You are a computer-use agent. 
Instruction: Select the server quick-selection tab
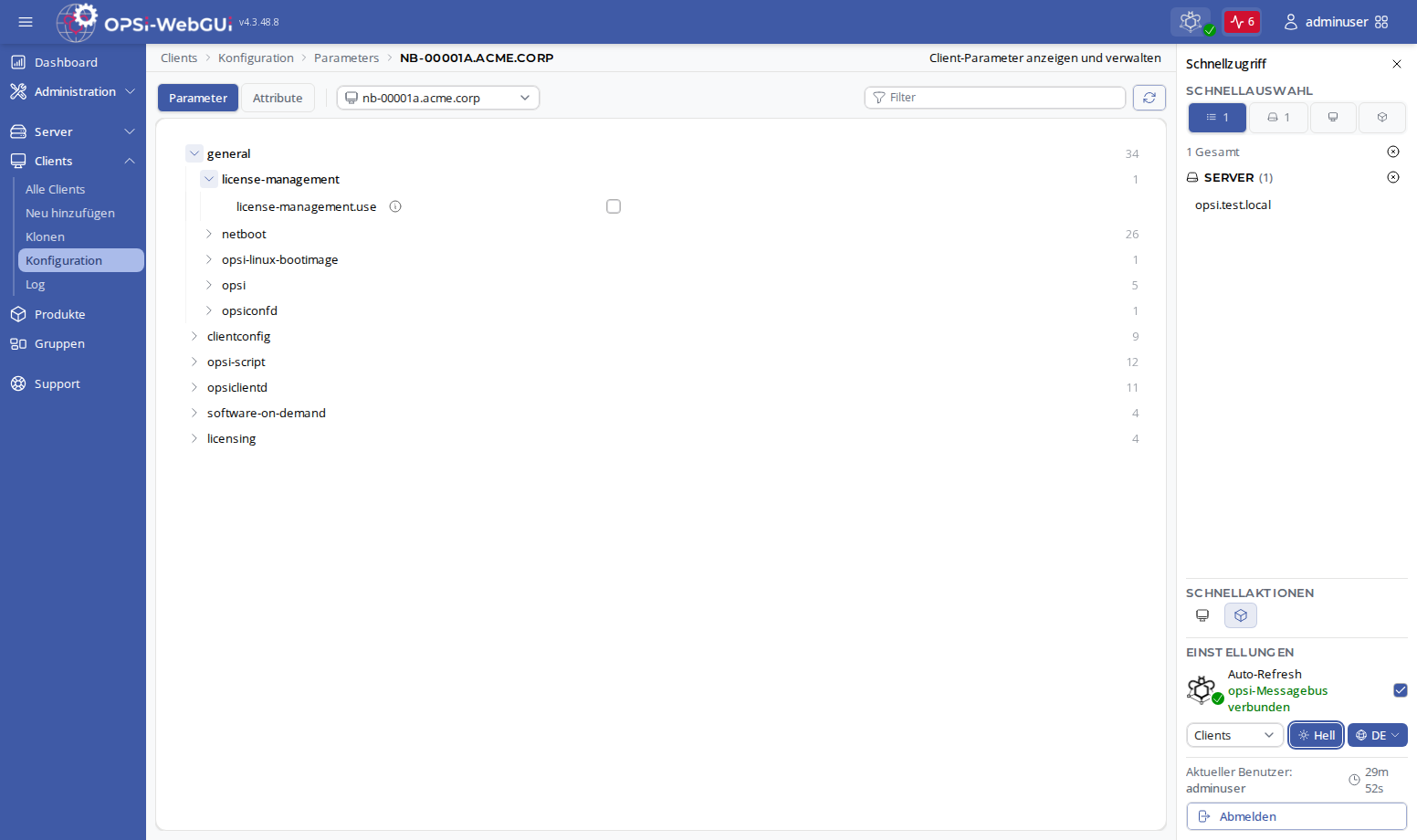pos(1278,117)
